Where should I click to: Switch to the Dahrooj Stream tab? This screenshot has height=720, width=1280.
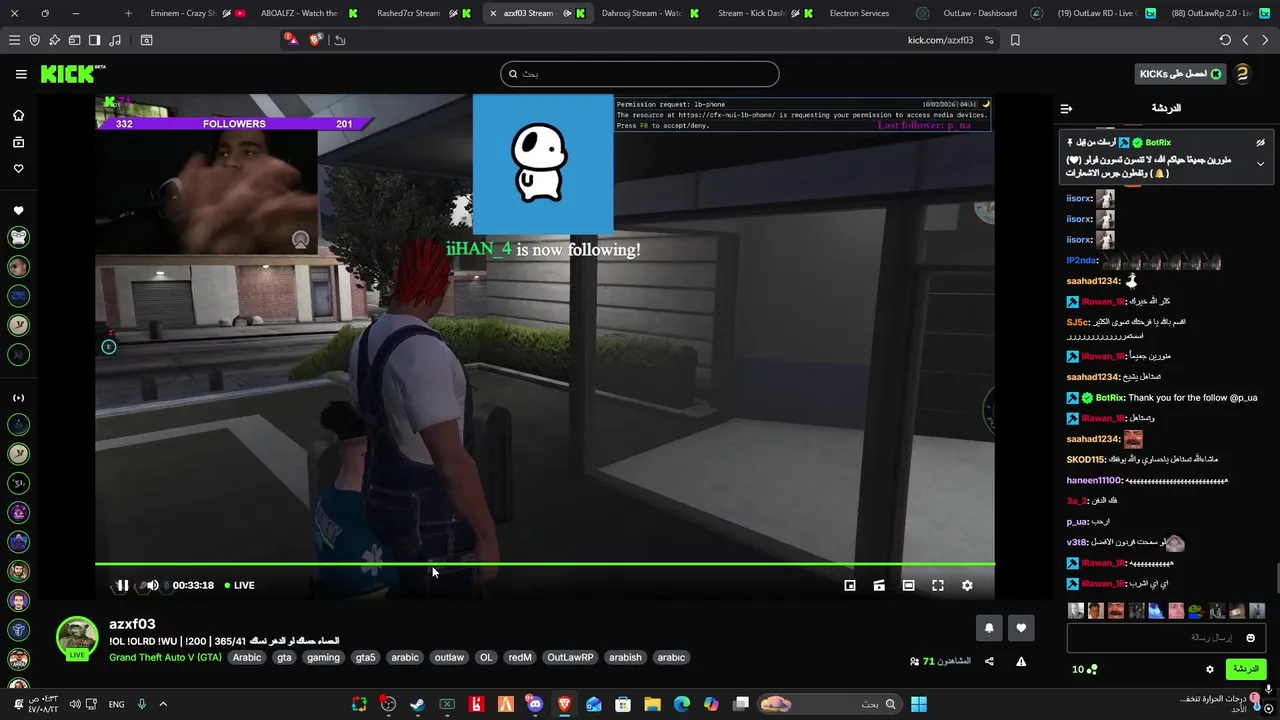coord(650,13)
